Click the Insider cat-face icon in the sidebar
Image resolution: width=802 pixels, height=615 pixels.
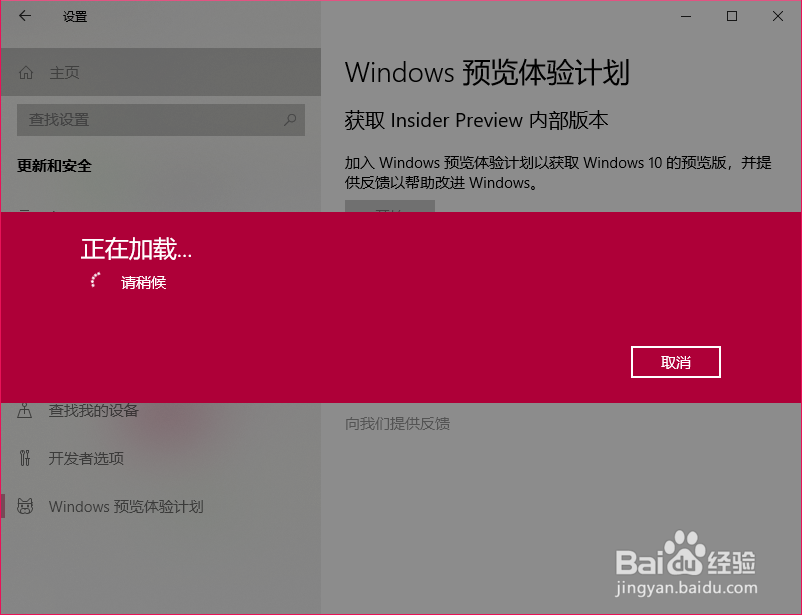coord(25,506)
